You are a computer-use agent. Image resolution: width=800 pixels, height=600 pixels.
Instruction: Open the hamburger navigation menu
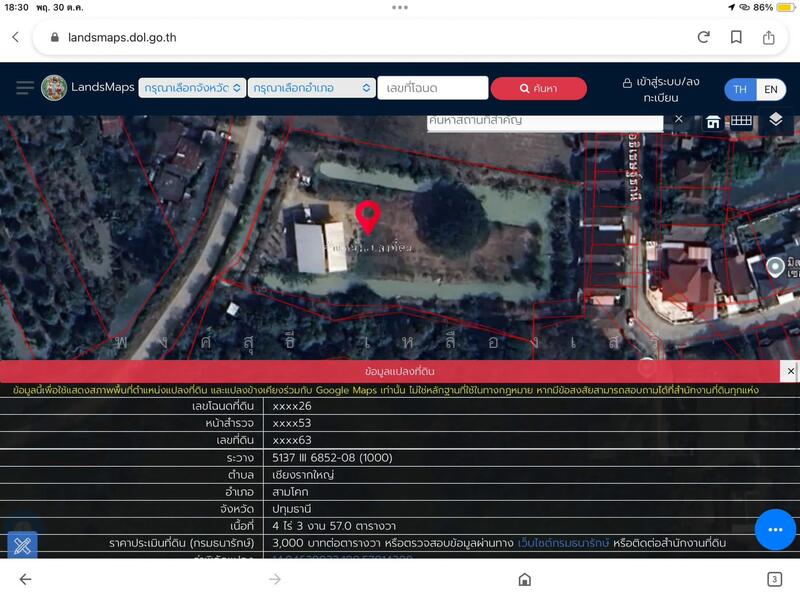click(x=25, y=88)
